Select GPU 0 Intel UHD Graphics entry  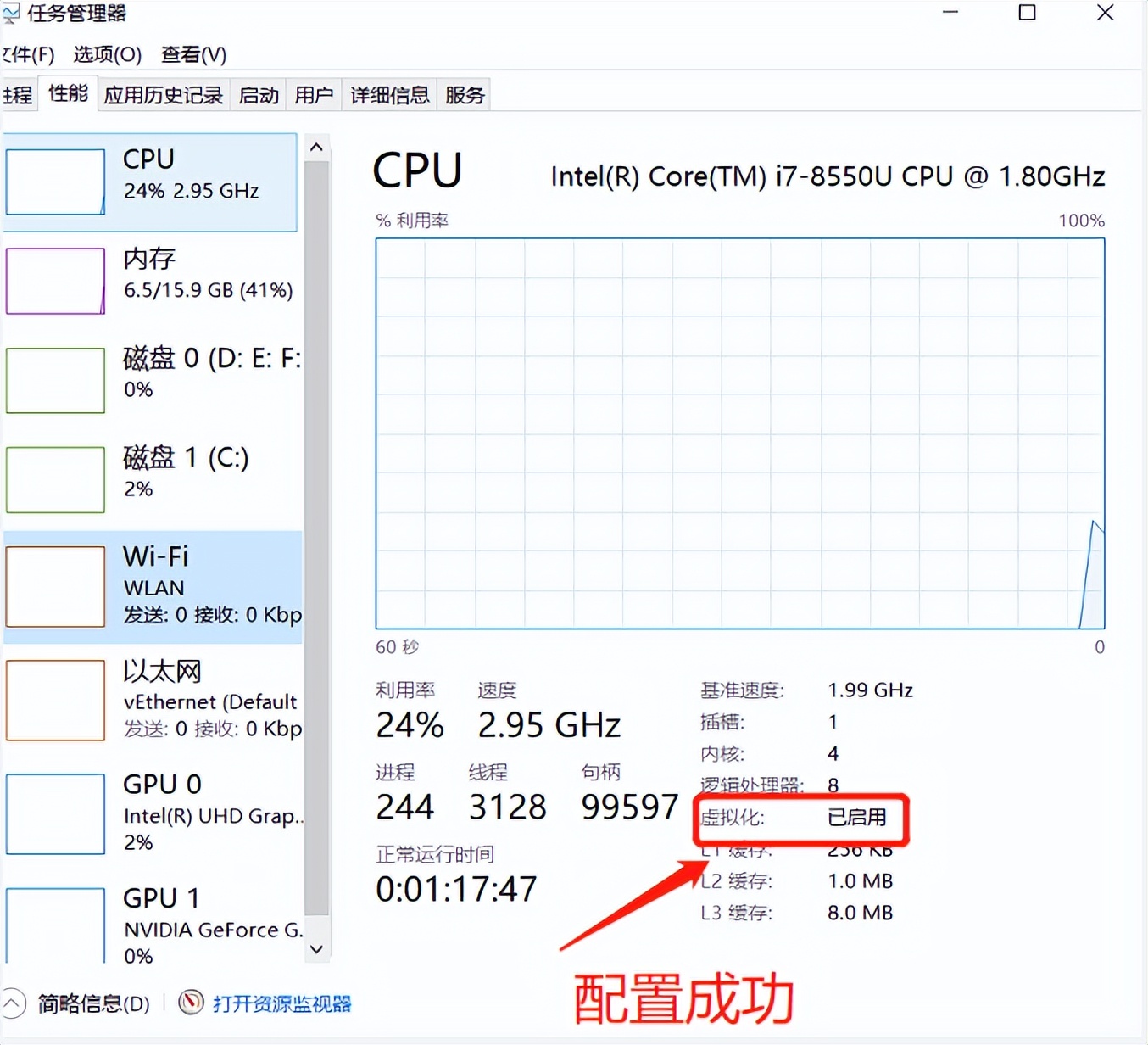153,813
